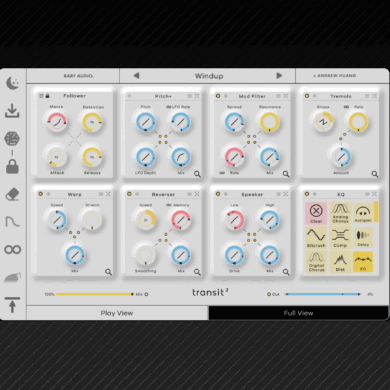Image resolution: width=390 pixels, height=390 pixels.
Task: Choose Bitcrush in the effect selector
Action: click(316, 238)
